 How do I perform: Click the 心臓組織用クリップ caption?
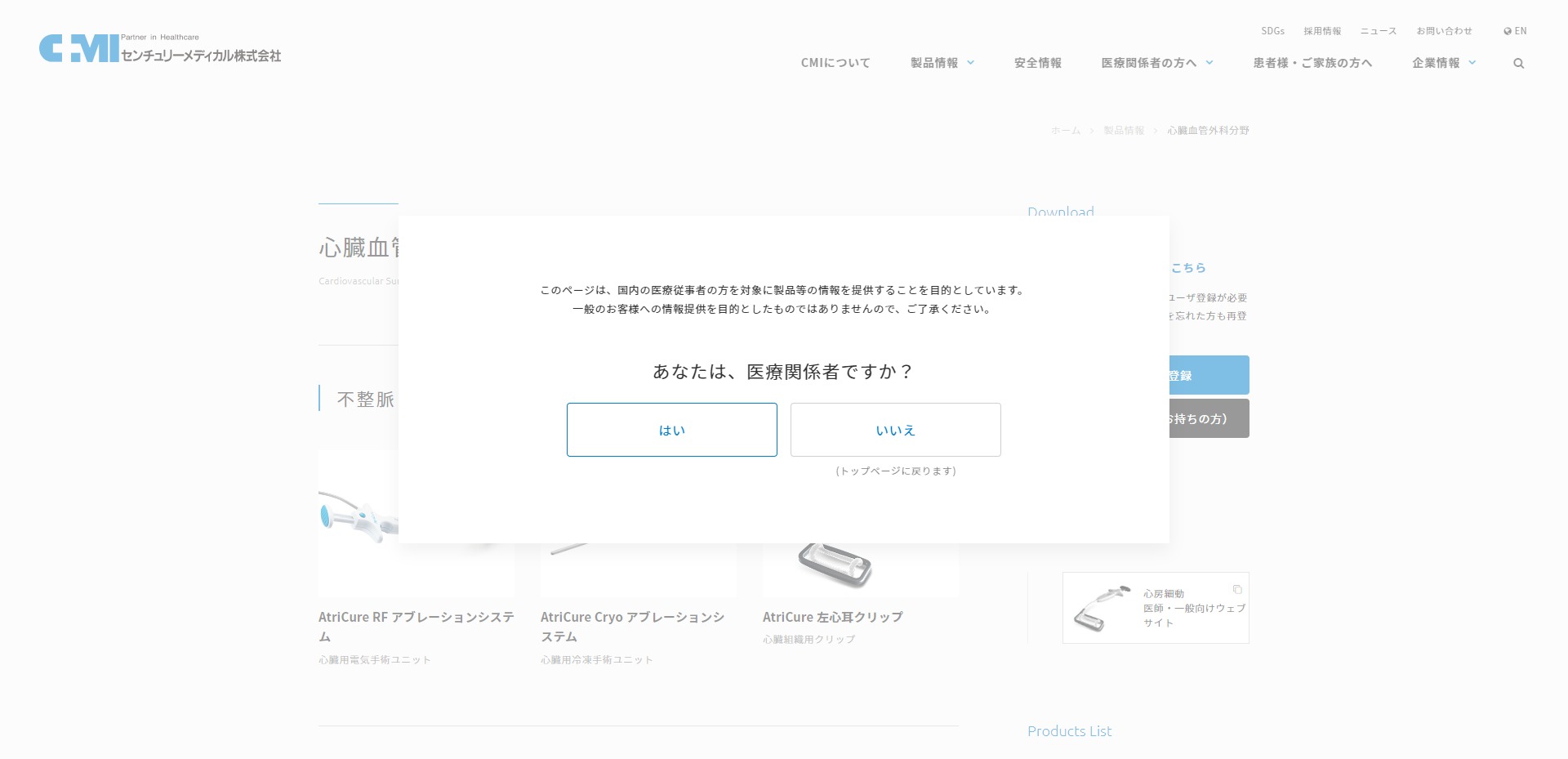click(809, 640)
